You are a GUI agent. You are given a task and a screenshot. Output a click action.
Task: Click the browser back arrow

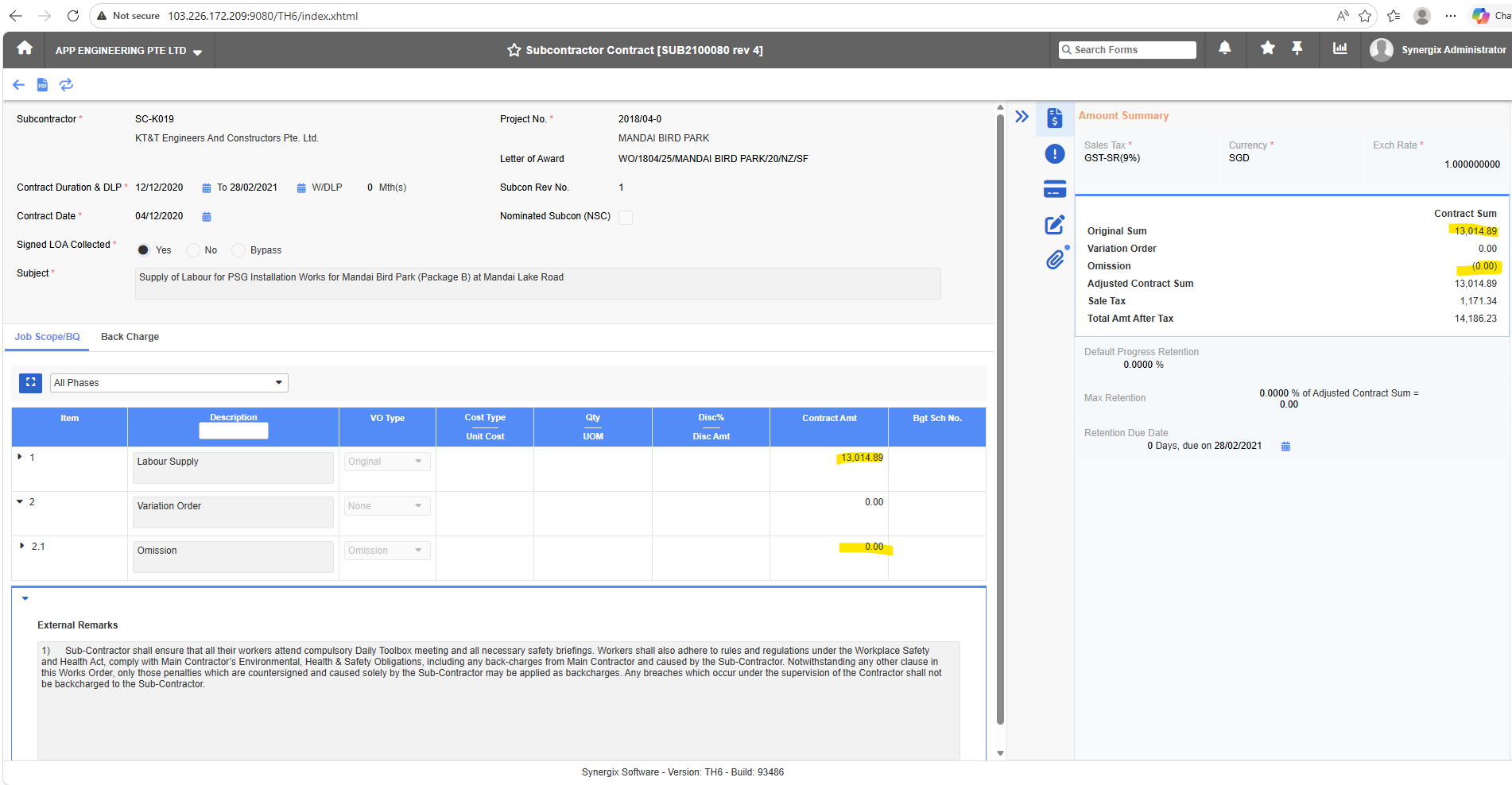click(x=16, y=16)
